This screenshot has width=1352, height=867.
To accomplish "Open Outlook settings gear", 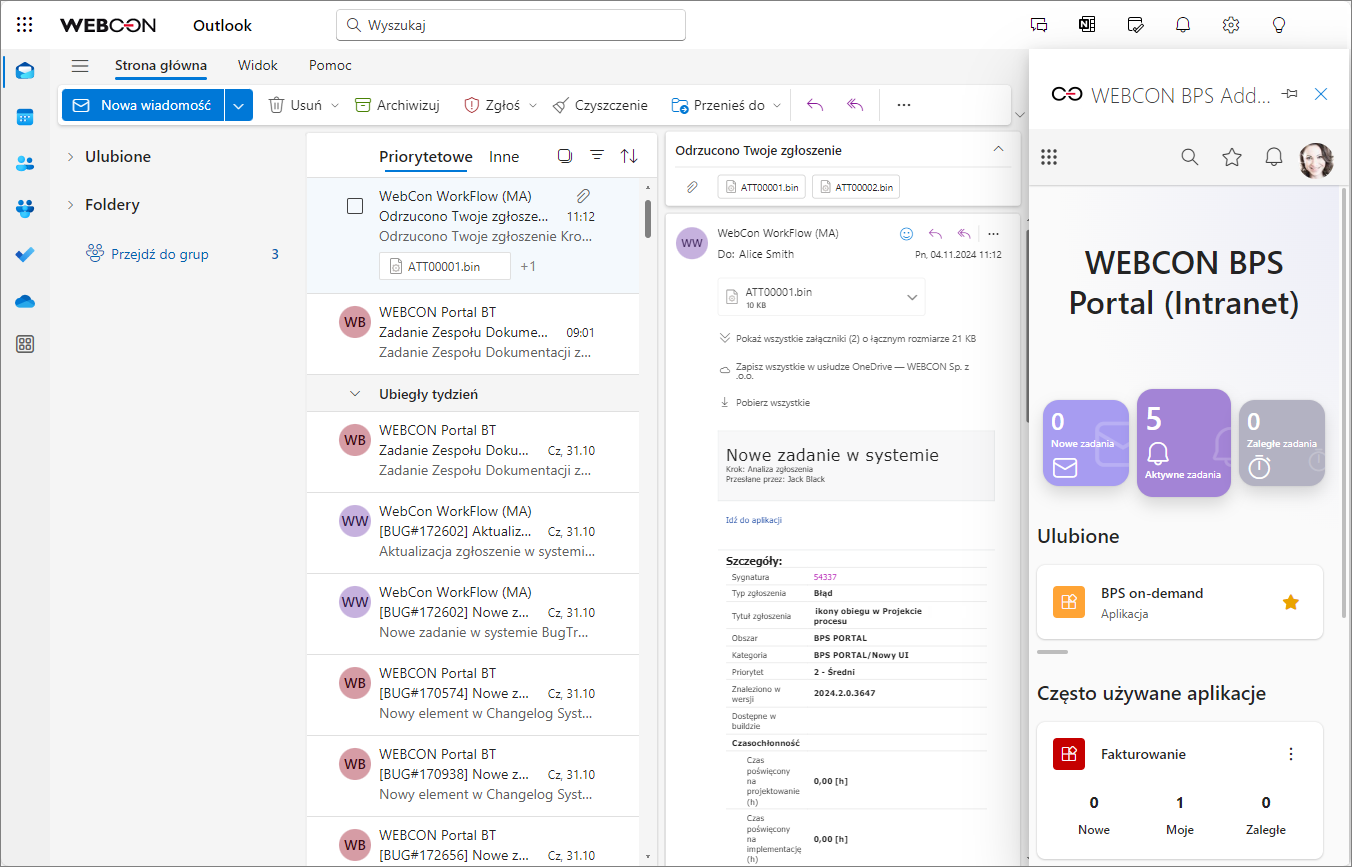I will 1231,25.
